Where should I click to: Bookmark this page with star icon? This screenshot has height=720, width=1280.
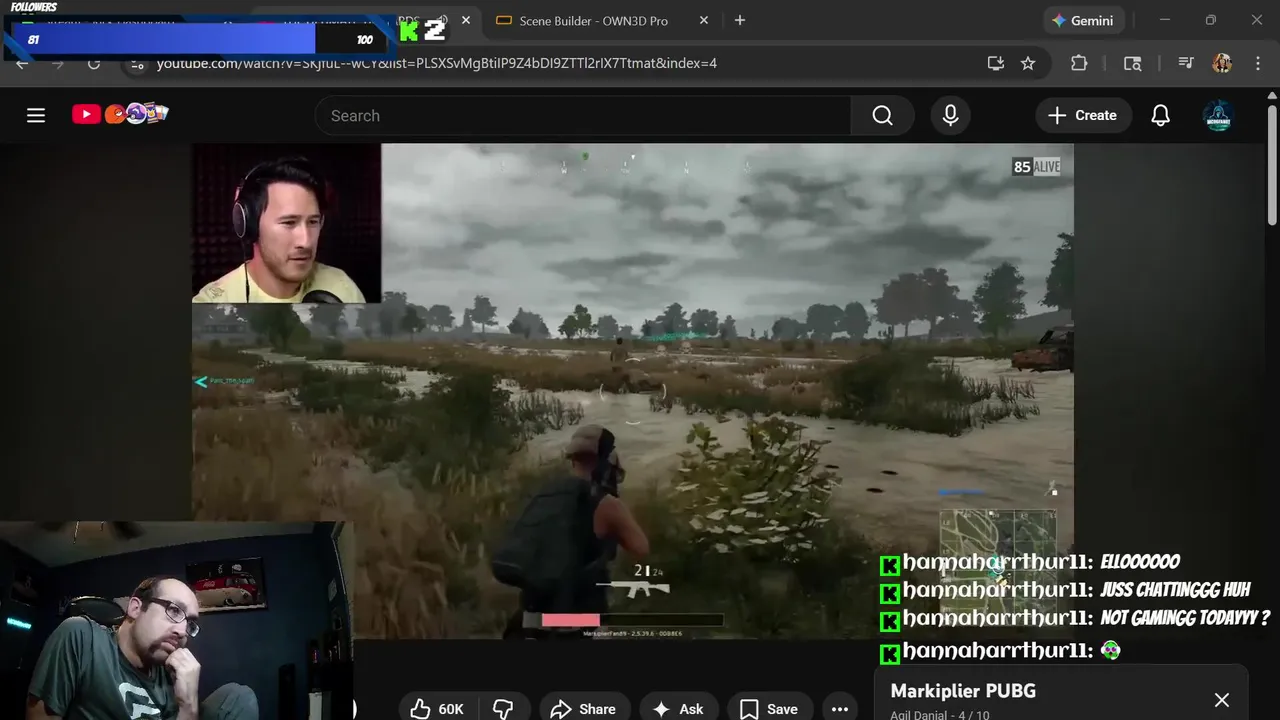coord(1028,63)
